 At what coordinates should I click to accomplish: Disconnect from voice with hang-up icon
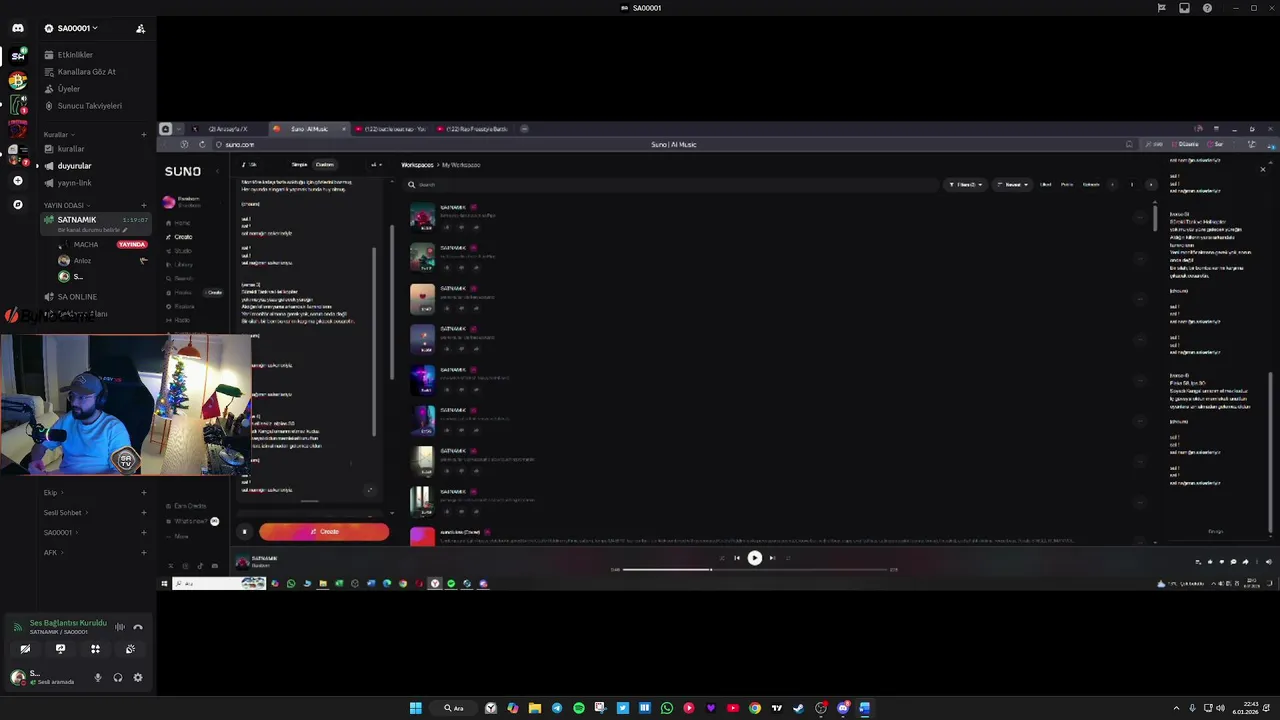(138, 627)
